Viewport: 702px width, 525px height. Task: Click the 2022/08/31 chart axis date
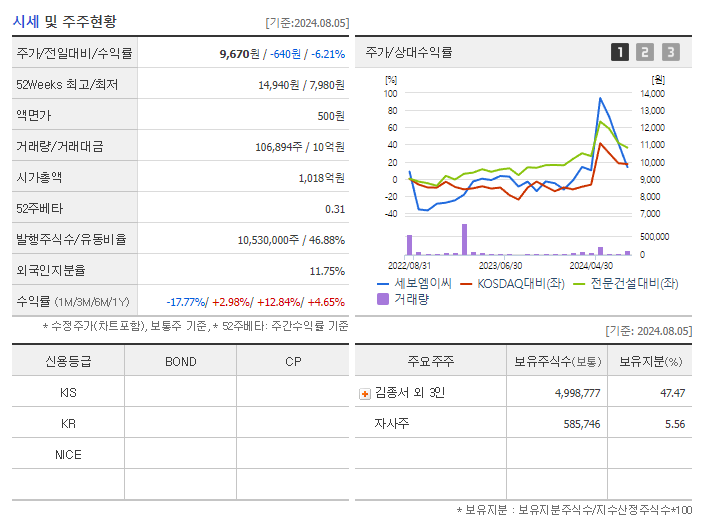pos(409,265)
